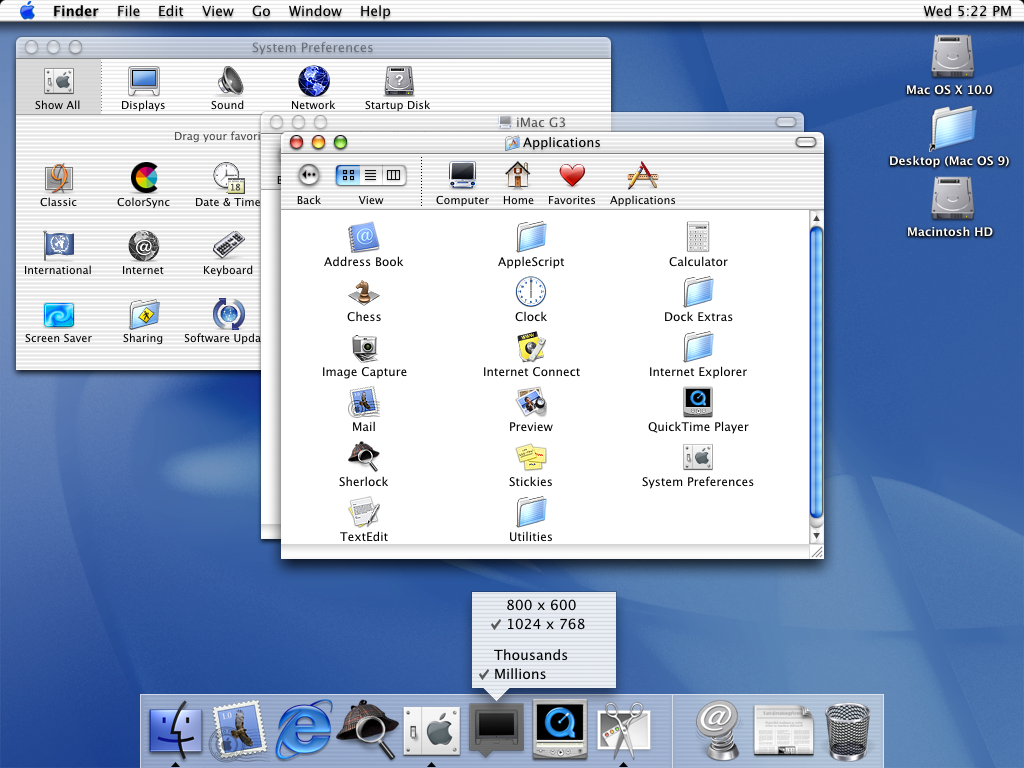Open the ColorSync preference pane
The width and height of the screenshot is (1024, 768).
pos(144,178)
